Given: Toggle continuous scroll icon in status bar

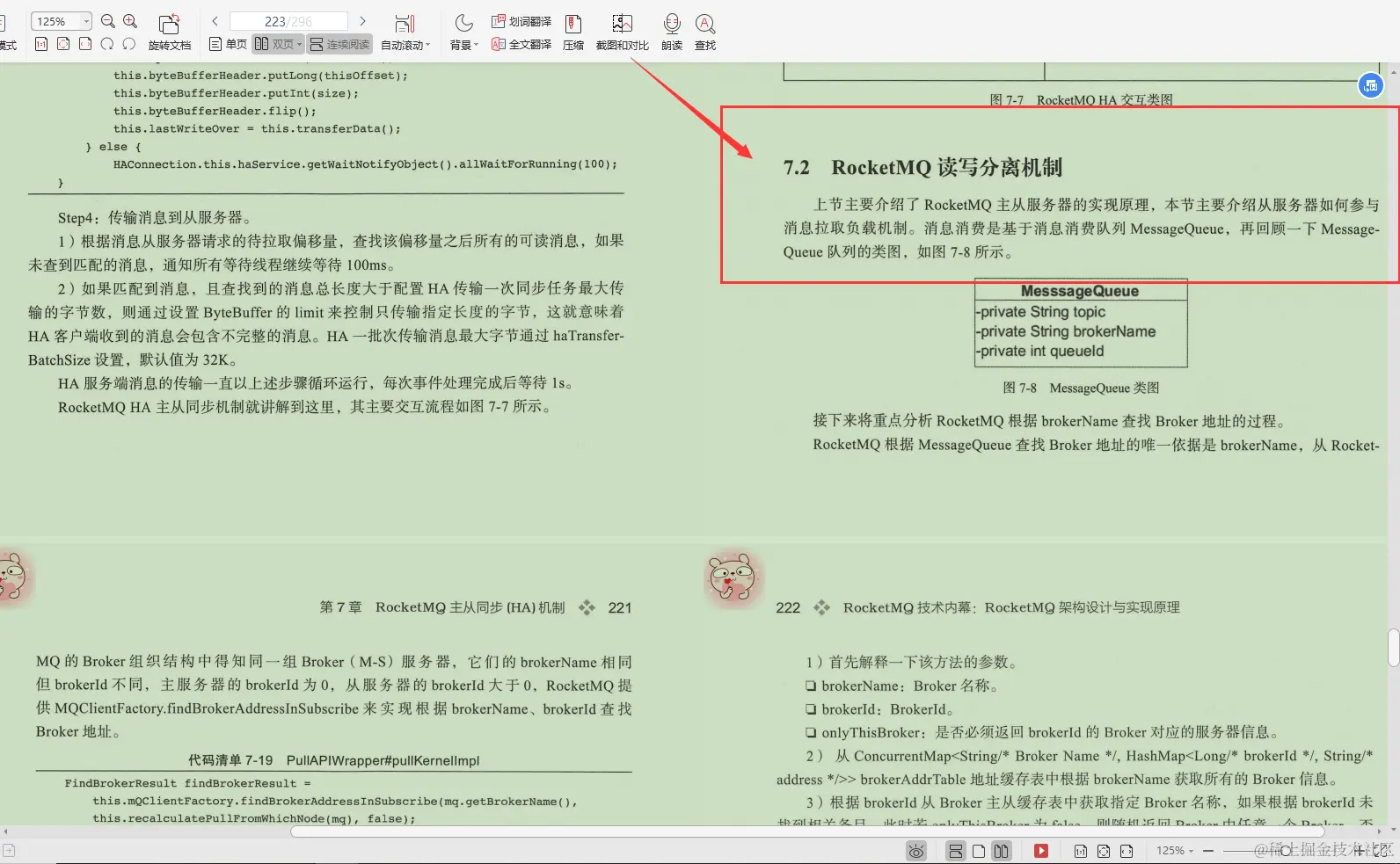Looking at the screenshot, I should tap(955, 851).
